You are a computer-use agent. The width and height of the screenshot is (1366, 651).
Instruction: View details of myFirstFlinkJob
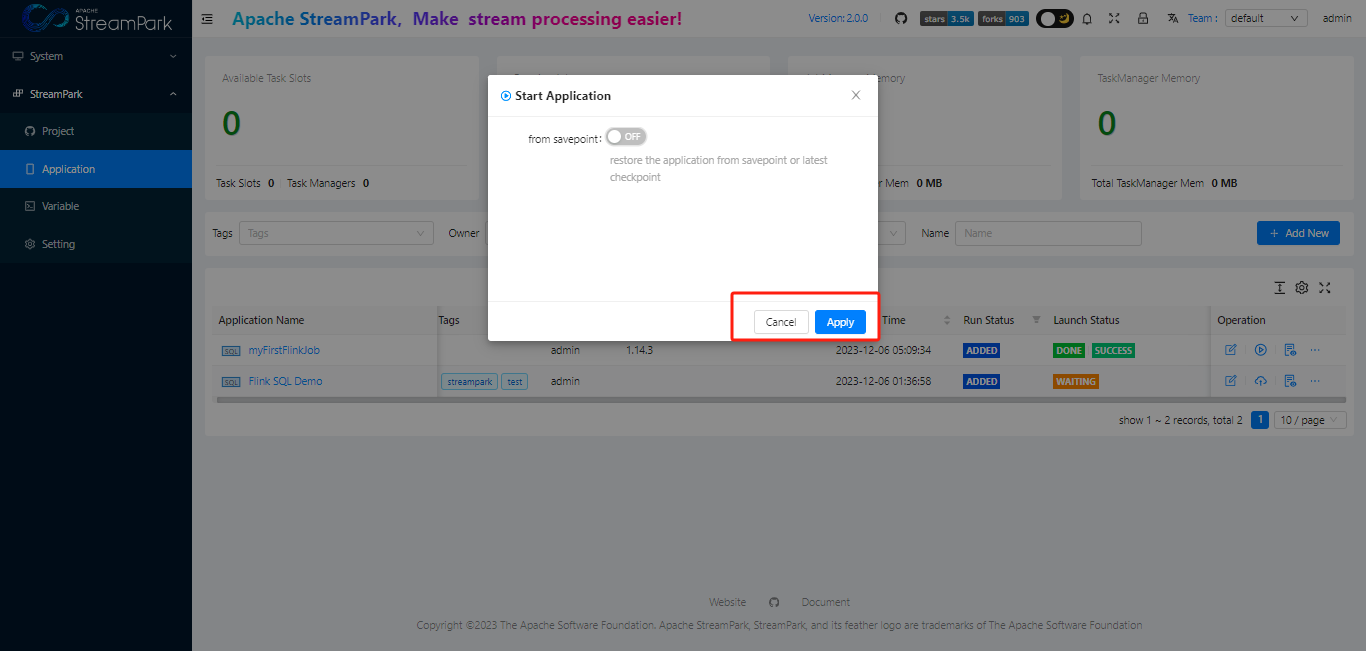click(x=1290, y=350)
